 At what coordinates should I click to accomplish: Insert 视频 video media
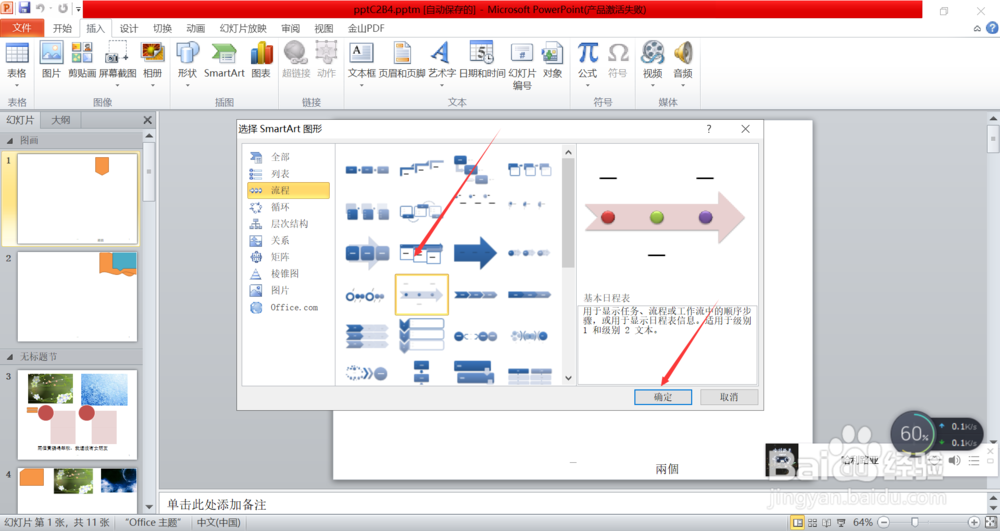pos(652,62)
